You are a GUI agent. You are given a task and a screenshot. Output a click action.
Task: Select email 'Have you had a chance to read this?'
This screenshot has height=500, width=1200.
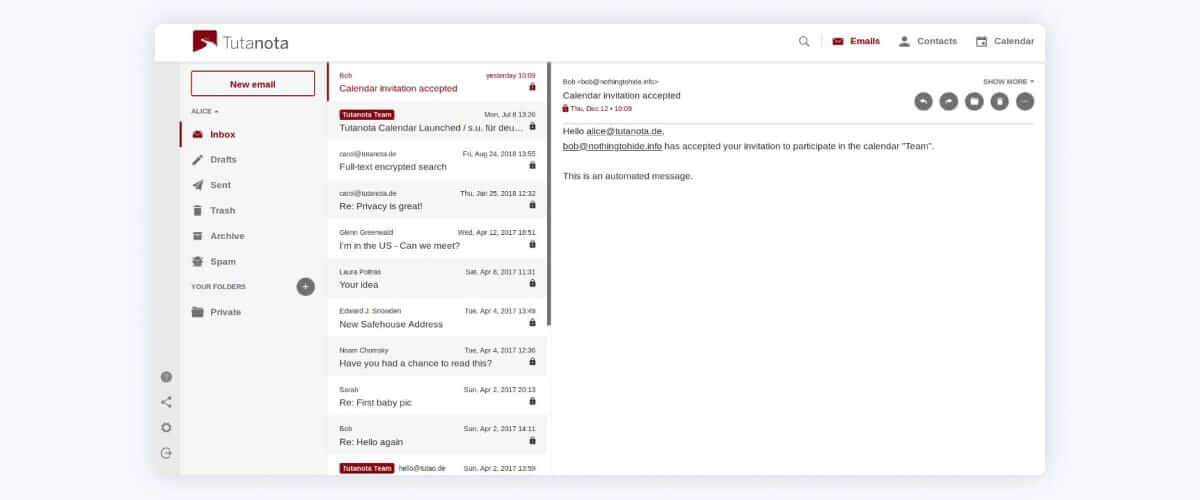click(437, 357)
